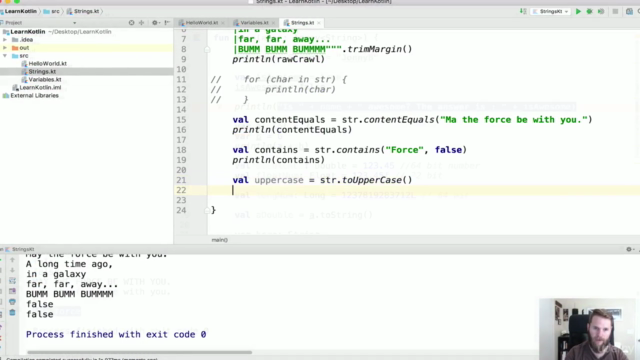This screenshot has height=360, width=640.
Task: Select StringsKt tab in Run panel
Action: (20, 249)
